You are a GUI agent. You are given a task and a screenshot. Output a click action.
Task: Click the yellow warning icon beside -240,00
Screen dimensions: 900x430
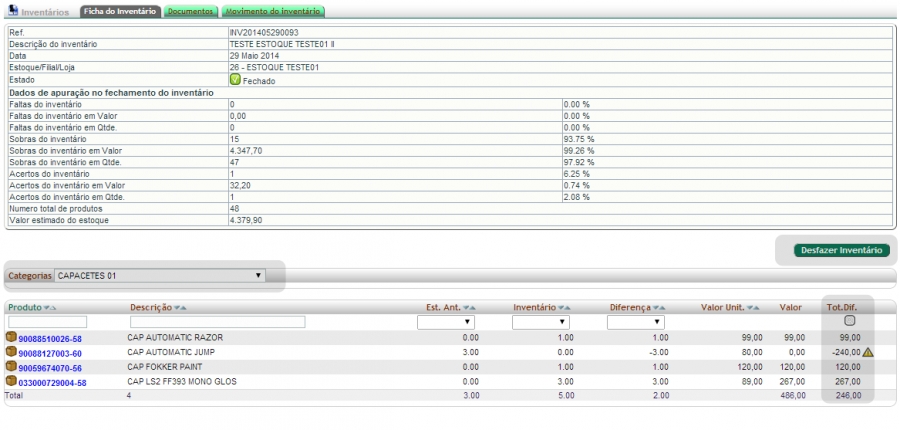[x=868, y=352]
